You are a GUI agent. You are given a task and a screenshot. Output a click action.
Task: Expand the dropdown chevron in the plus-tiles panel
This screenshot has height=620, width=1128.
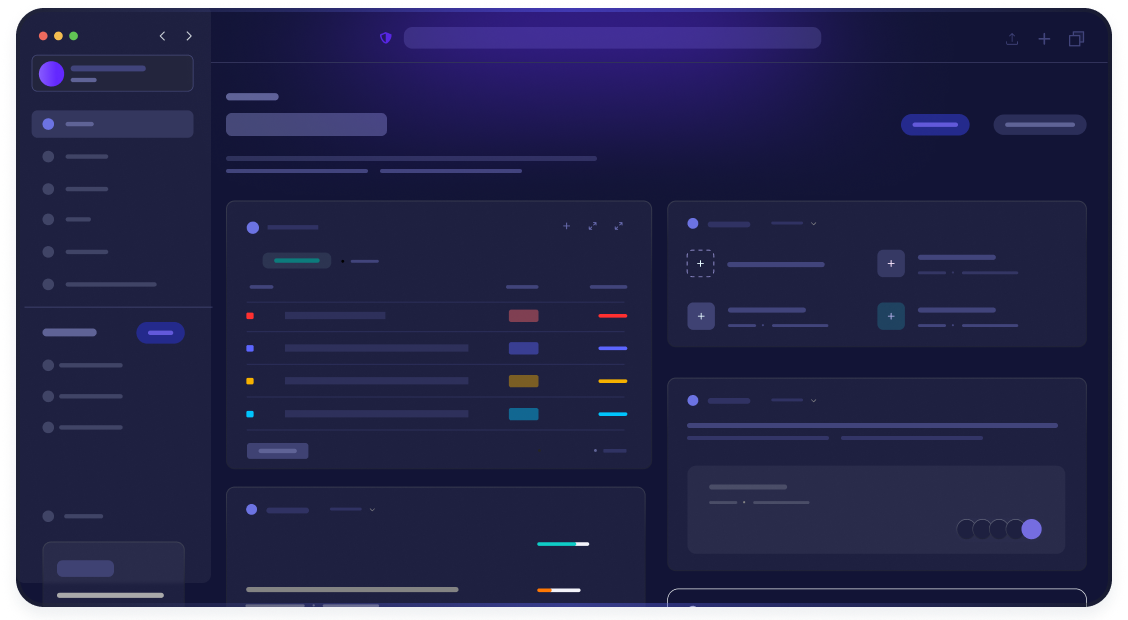(813, 224)
